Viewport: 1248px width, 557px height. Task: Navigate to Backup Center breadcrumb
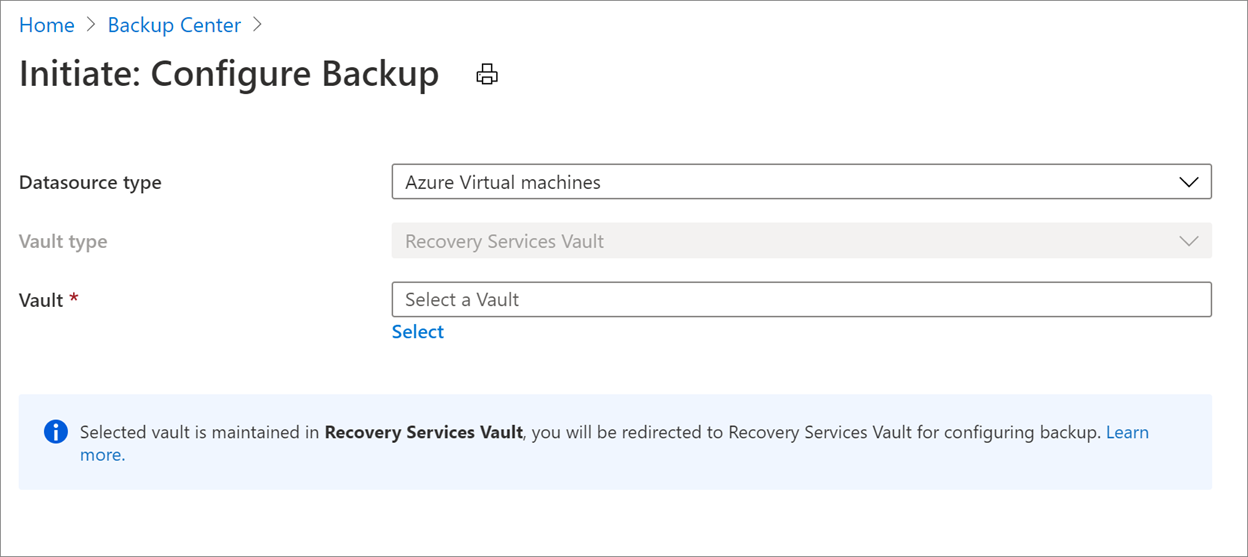pos(174,25)
